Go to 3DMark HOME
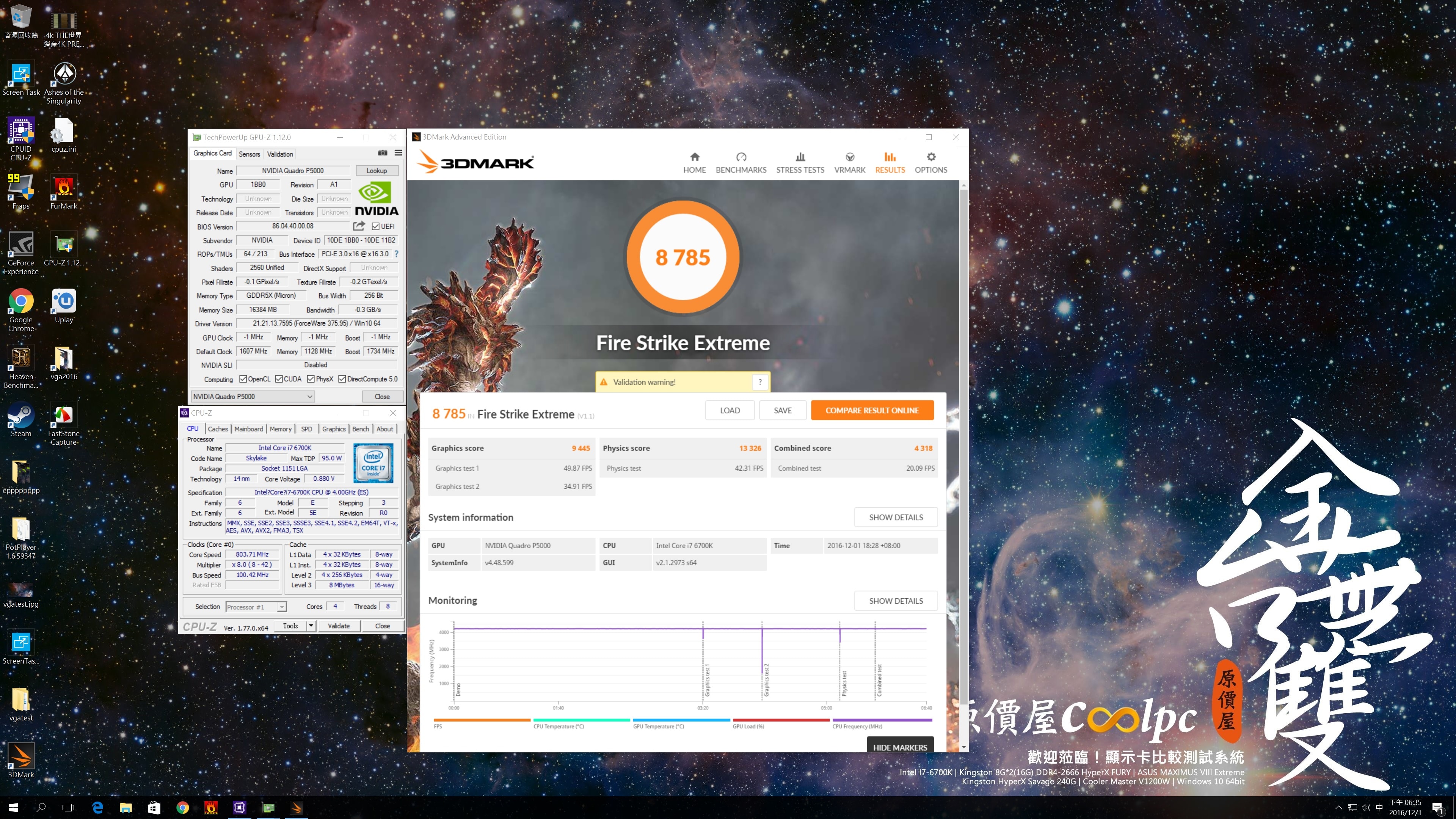The width and height of the screenshot is (1456, 819). pos(695,162)
